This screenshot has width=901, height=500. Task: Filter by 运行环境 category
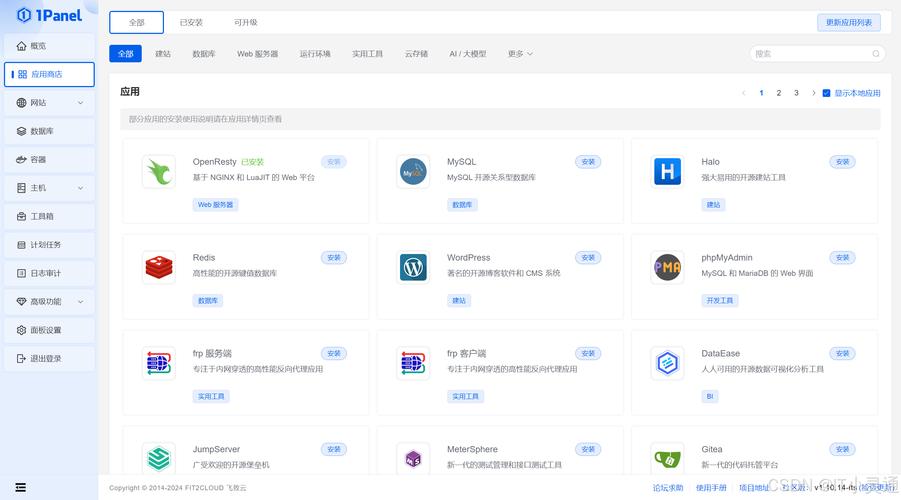(315, 54)
